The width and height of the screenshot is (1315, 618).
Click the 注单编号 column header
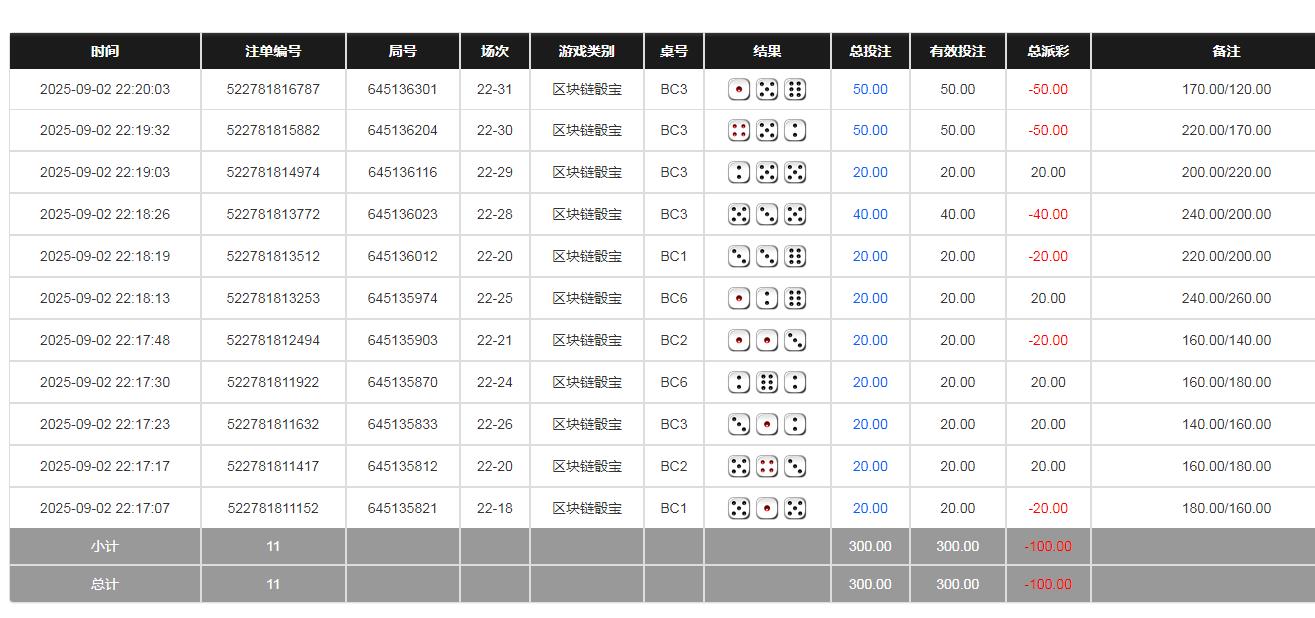[x=273, y=51]
